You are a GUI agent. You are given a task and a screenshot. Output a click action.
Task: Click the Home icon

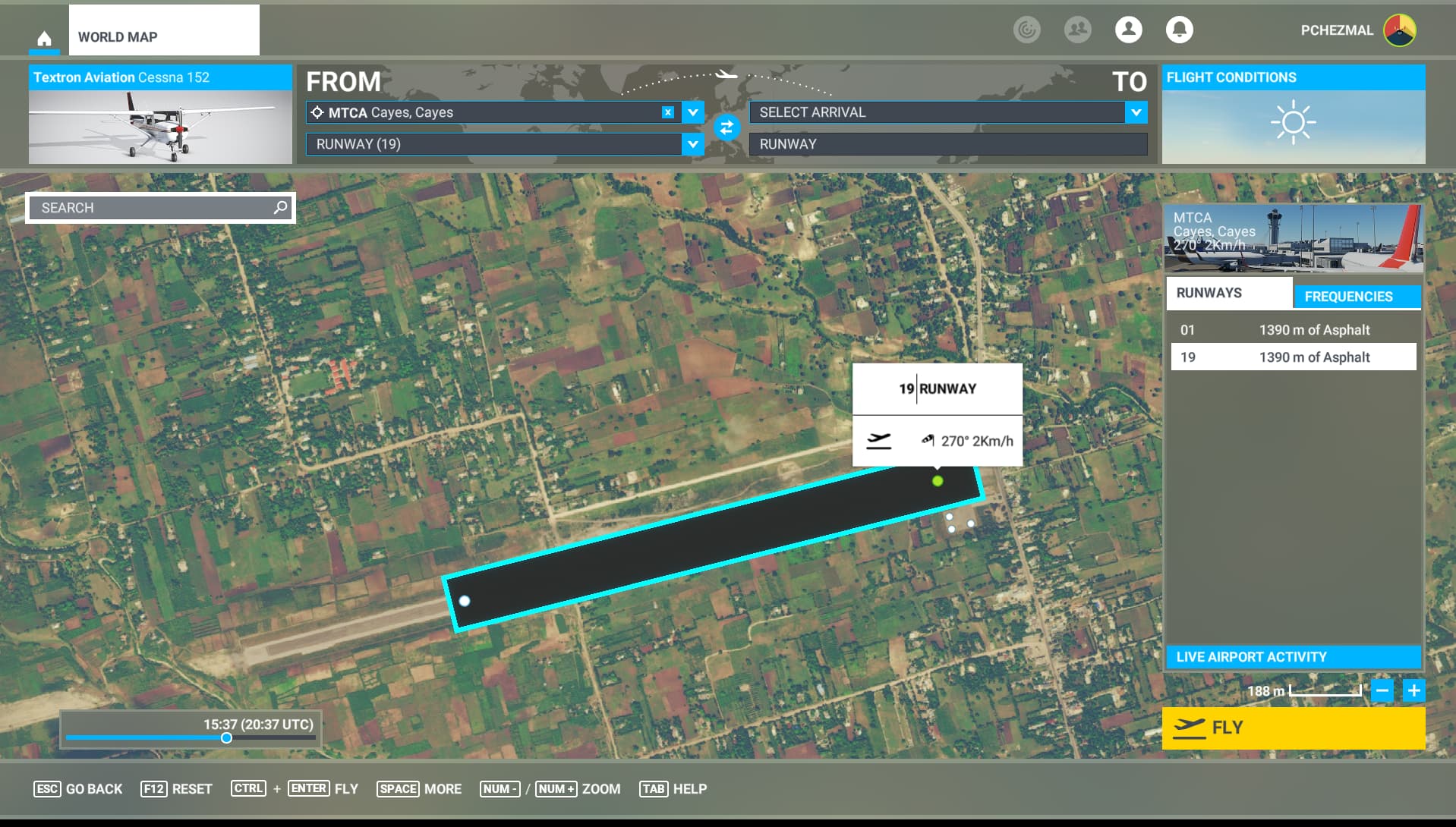click(44, 38)
